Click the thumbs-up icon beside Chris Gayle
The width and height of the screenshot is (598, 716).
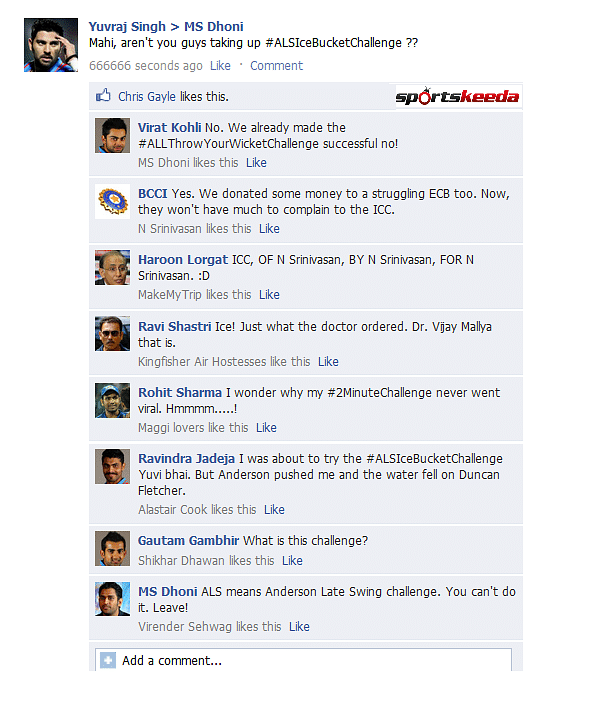103,95
